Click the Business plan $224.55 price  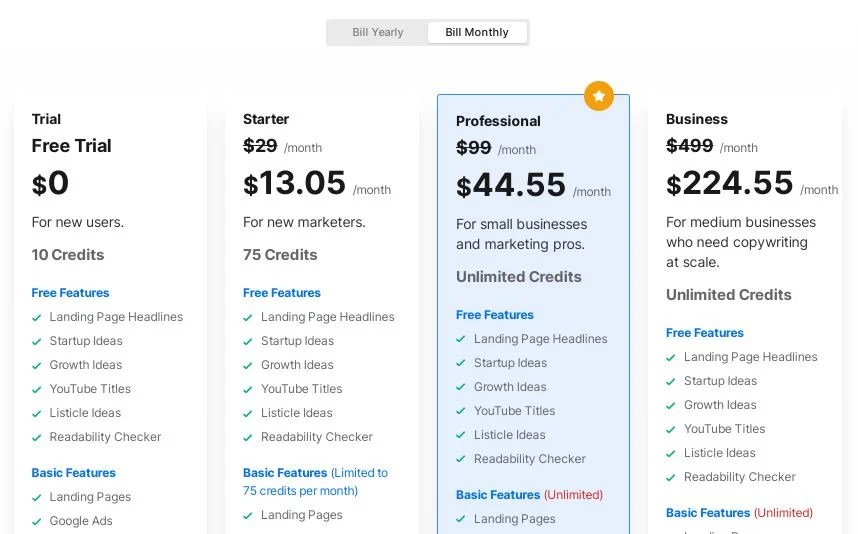[x=730, y=184]
